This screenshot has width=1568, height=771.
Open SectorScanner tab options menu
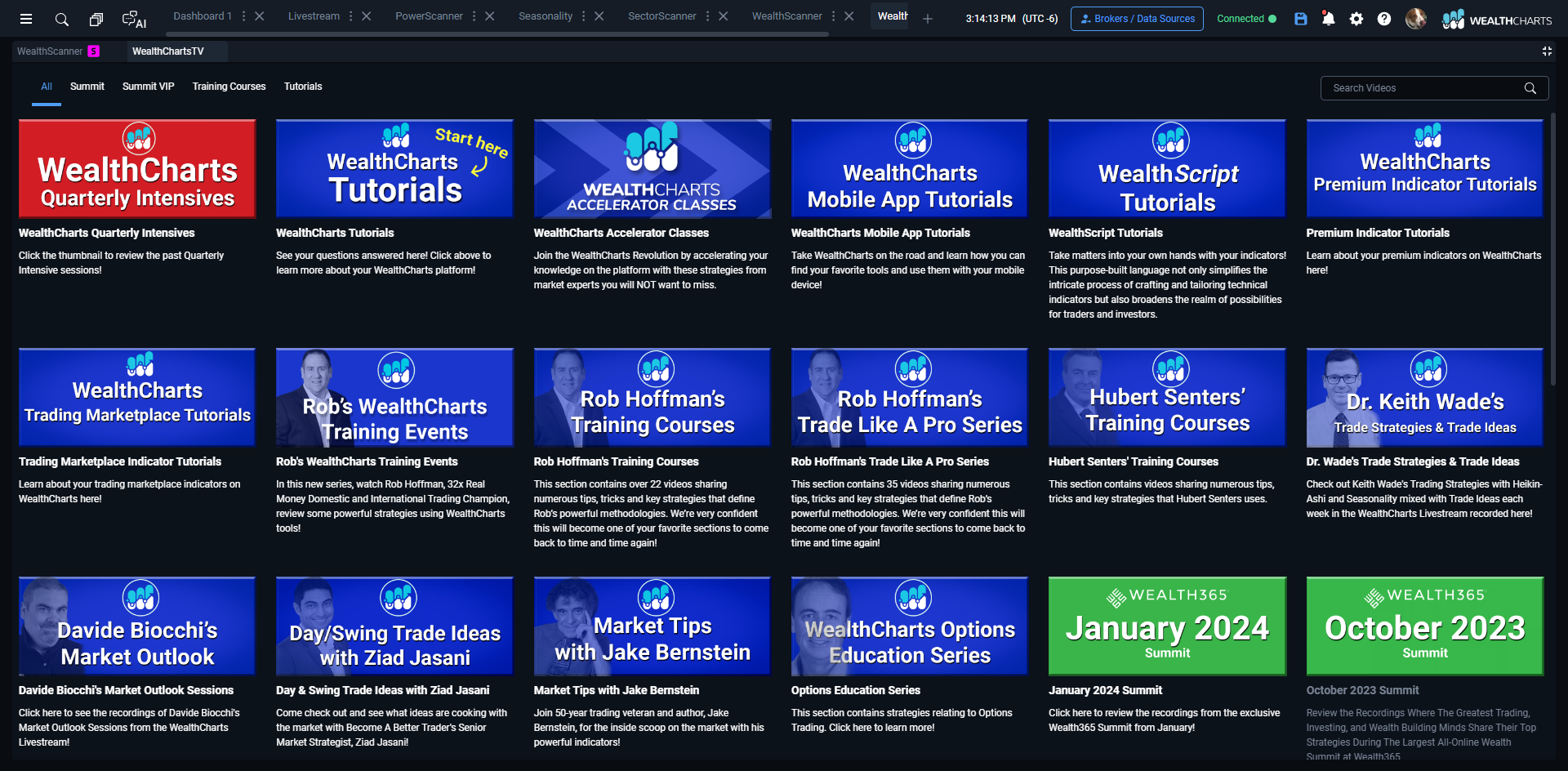(x=708, y=16)
